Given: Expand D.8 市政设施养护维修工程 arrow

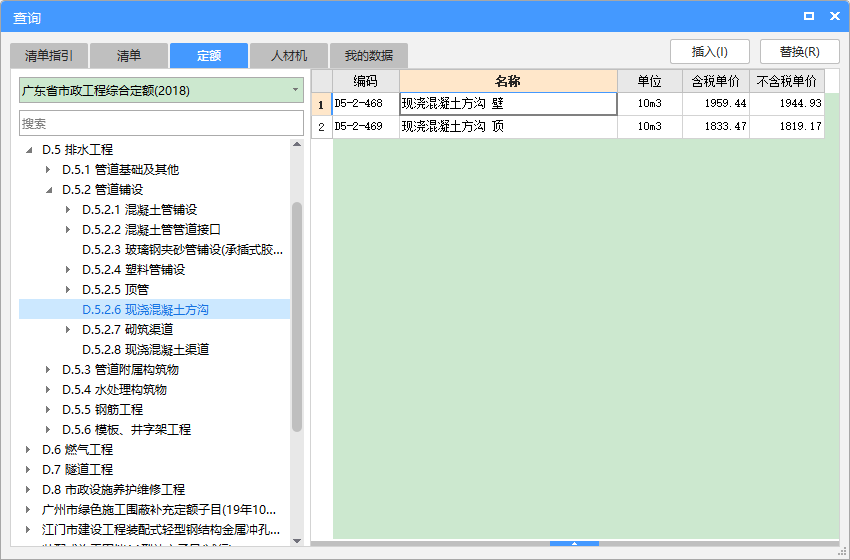Looking at the screenshot, I should pyautogui.click(x=28, y=490).
